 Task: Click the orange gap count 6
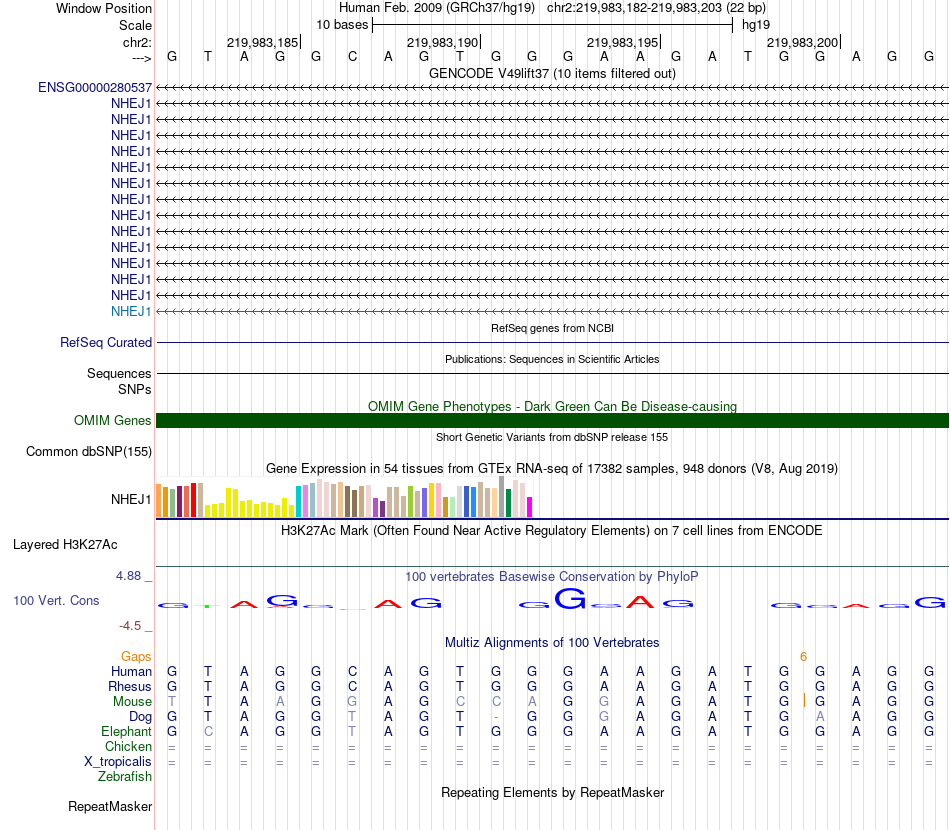803,657
